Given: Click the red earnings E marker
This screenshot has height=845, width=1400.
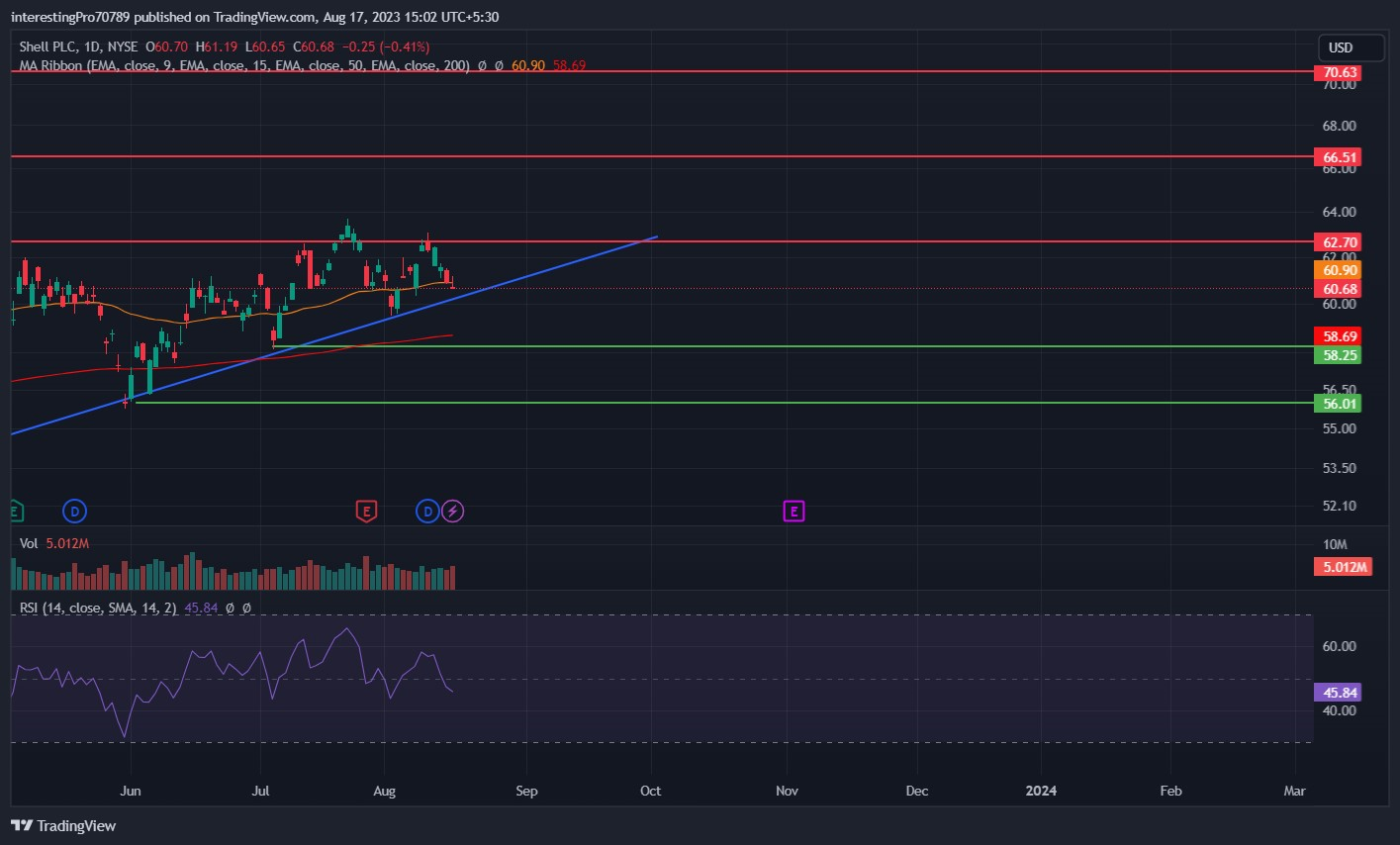Looking at the screenshot, I should [366, 512].
